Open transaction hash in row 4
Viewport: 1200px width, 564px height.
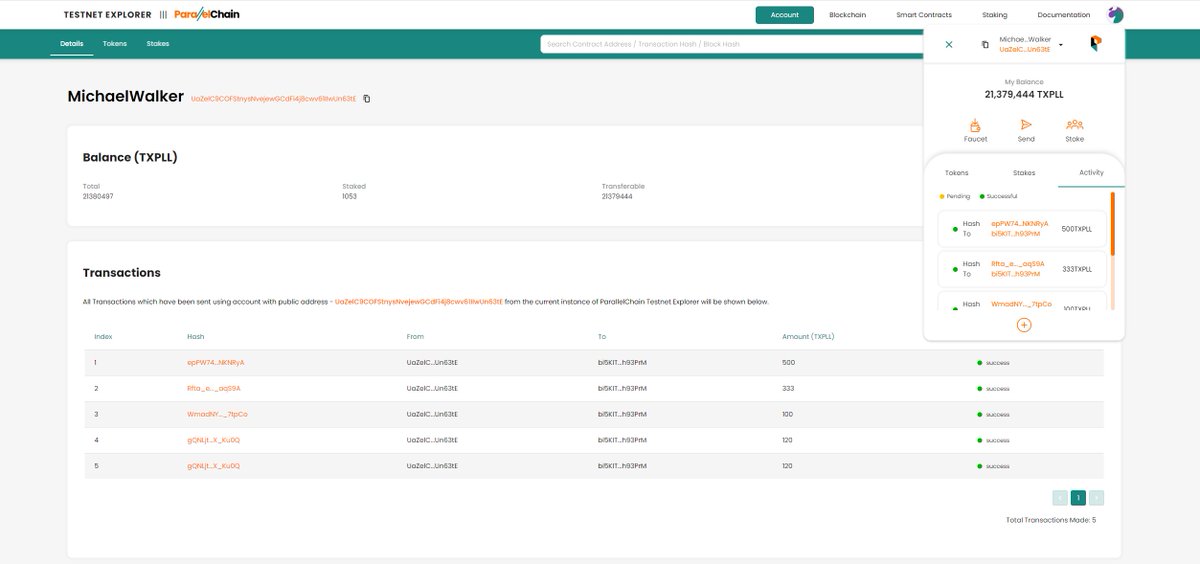tap(214, 440)
